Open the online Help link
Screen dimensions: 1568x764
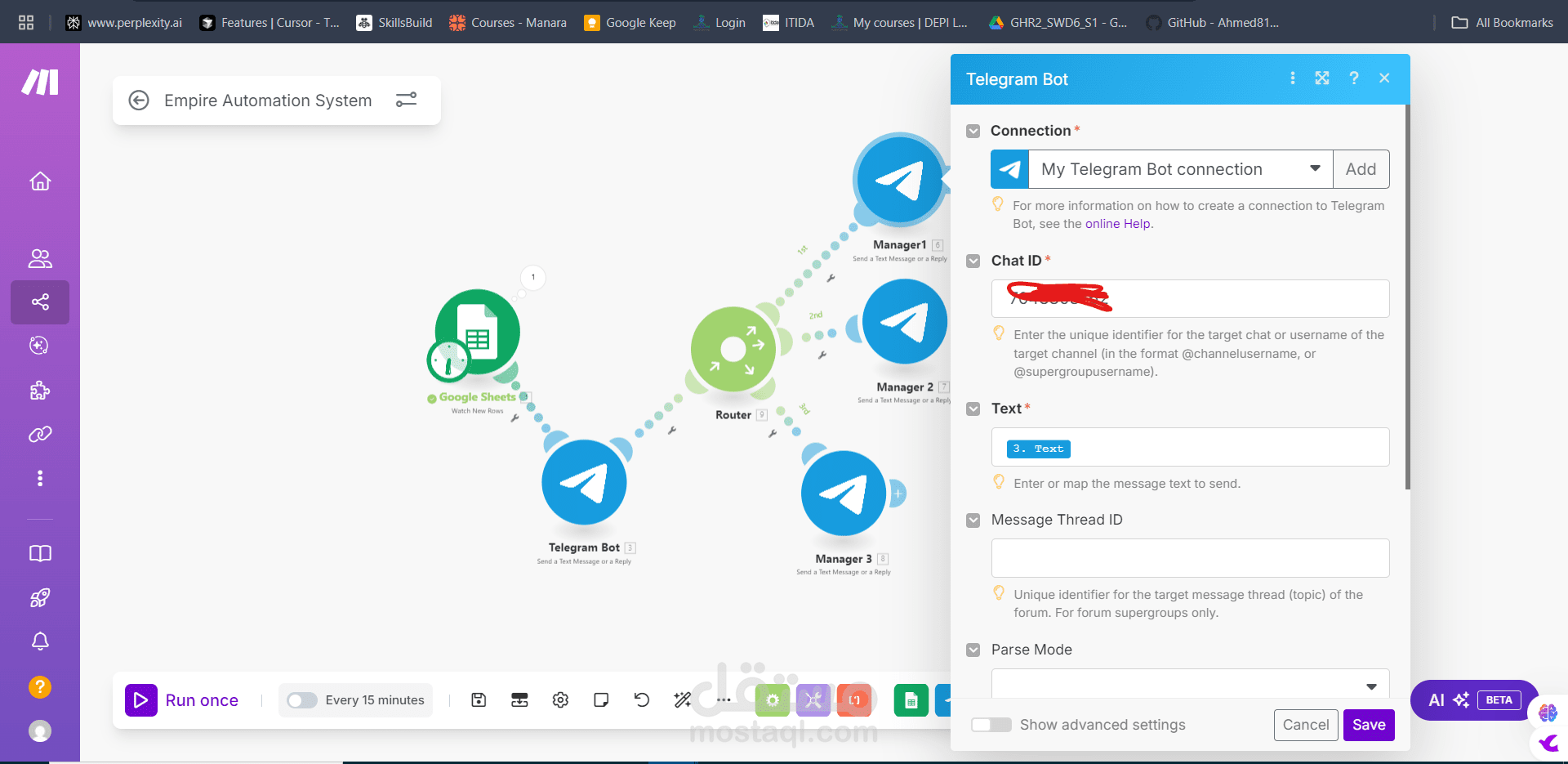pos(1117,224)
